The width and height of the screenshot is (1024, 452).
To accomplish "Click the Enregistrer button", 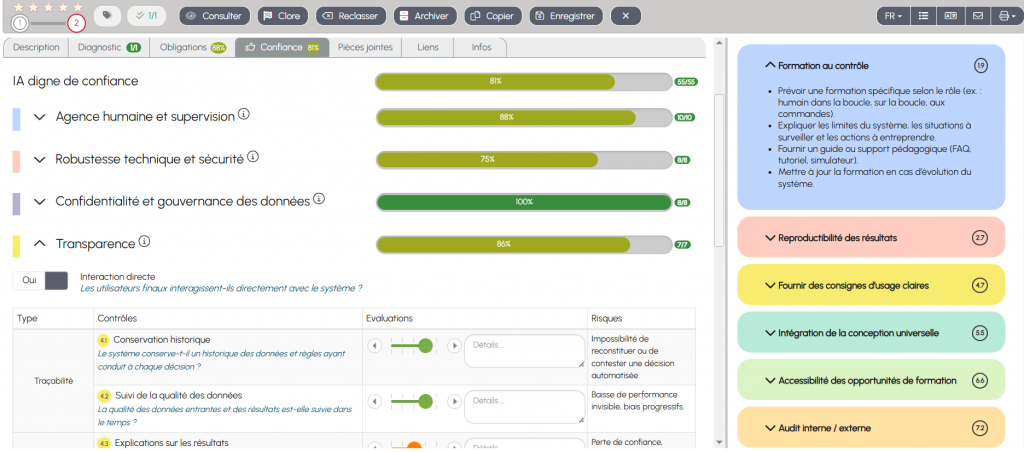I will pyautogui.click(x=566, y=16).
